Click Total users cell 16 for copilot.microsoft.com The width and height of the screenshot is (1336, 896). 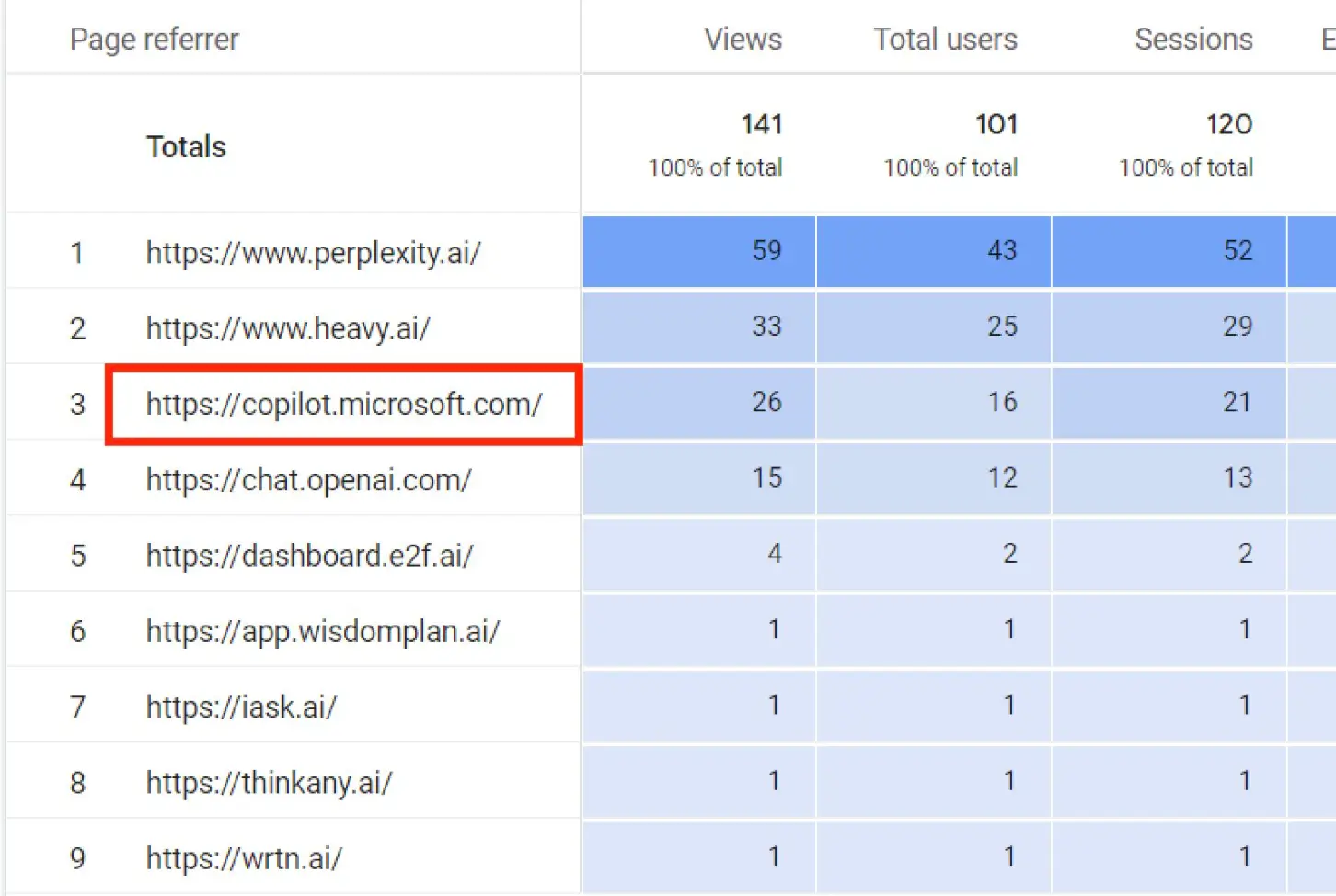click(x=934, y=402)
